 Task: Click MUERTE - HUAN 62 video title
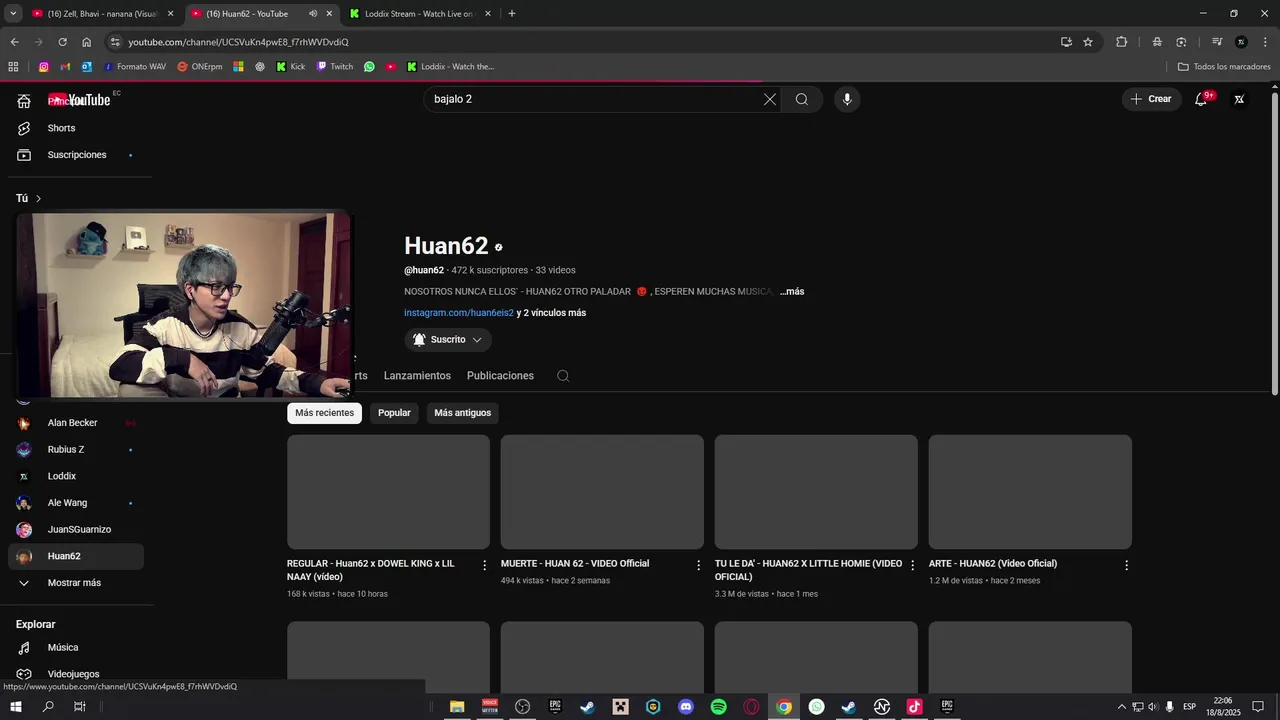(x=575, y=564)
